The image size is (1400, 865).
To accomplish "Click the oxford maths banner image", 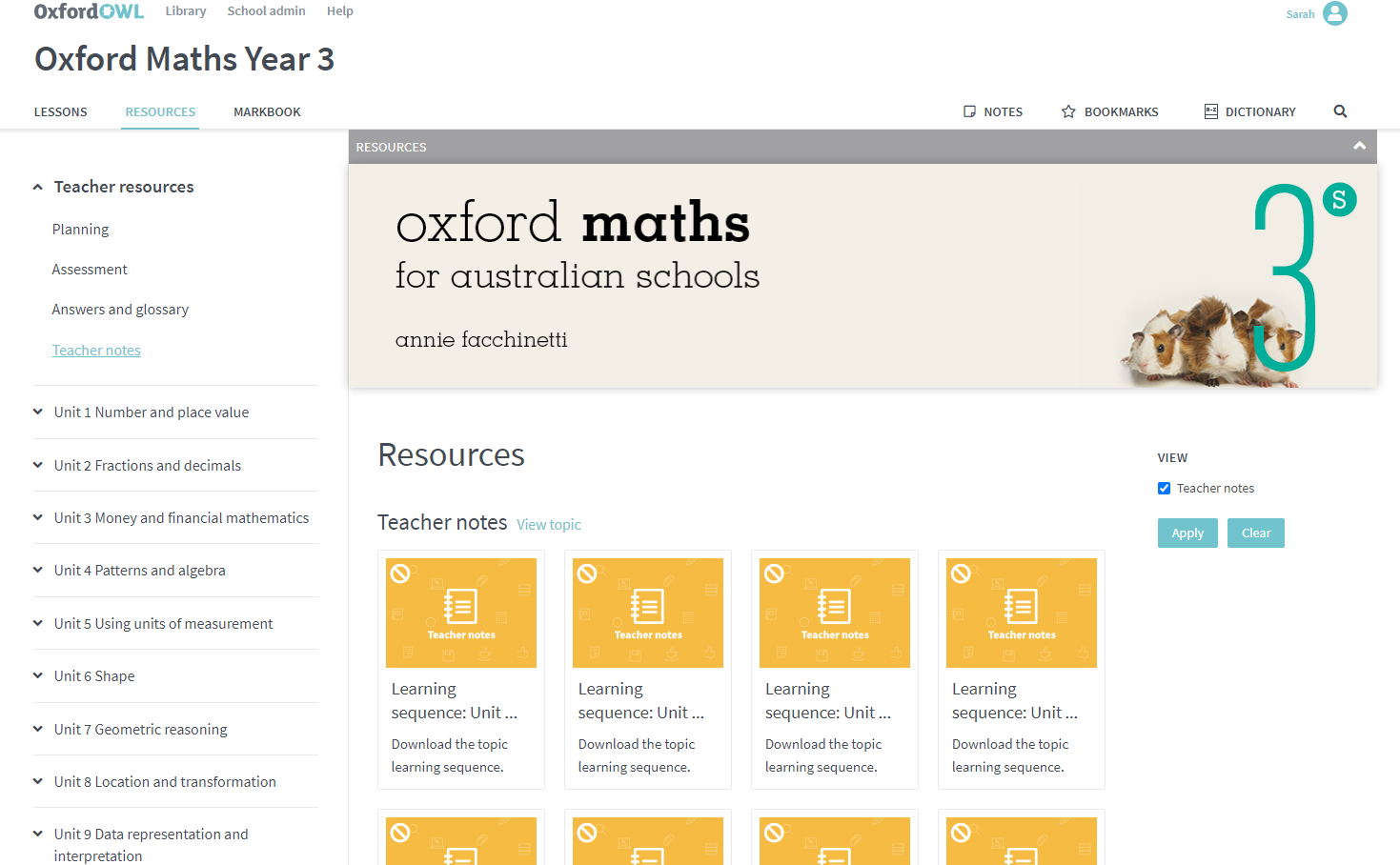I will tap(862, 276).
